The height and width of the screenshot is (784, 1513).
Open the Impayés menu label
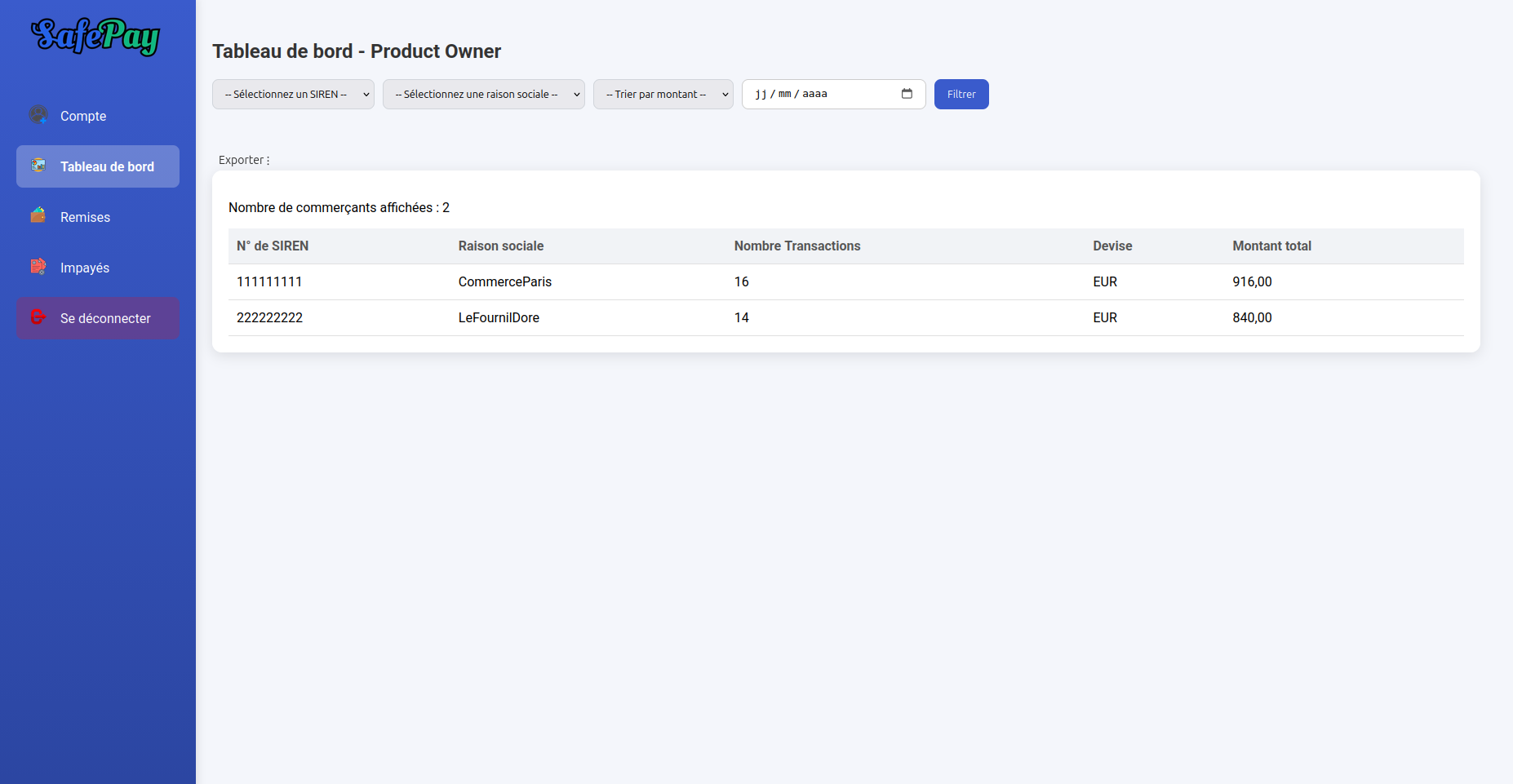pos(85,268)
